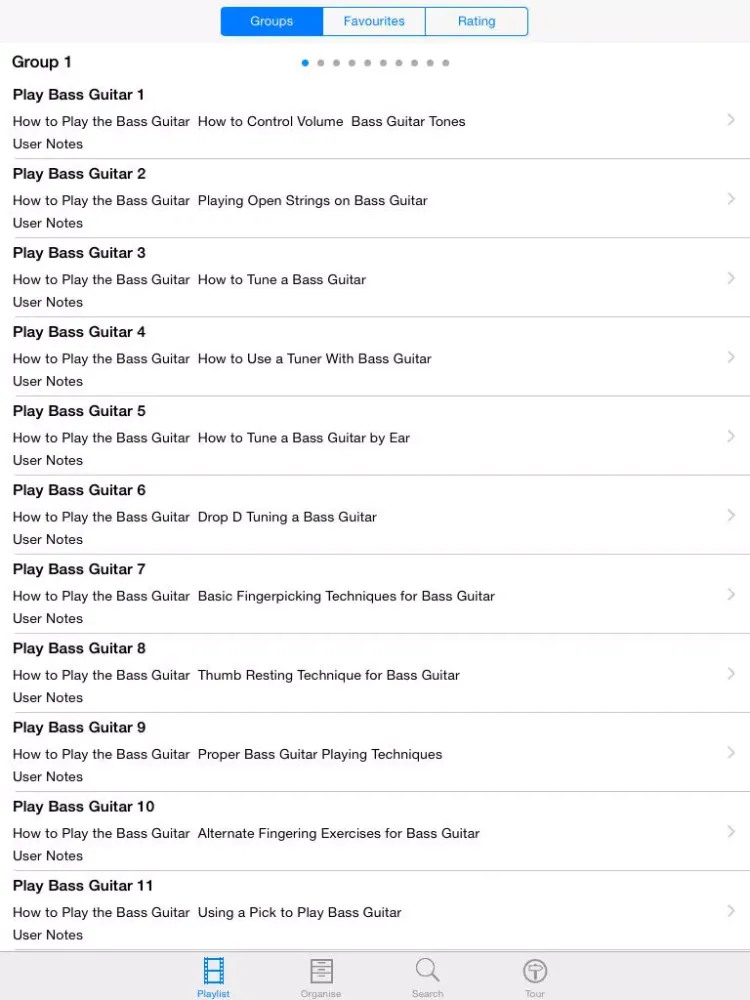The height and width of the screenshot is (1000, 750).
Task: Switch to the Rating segment
Action: coord(476,21)
